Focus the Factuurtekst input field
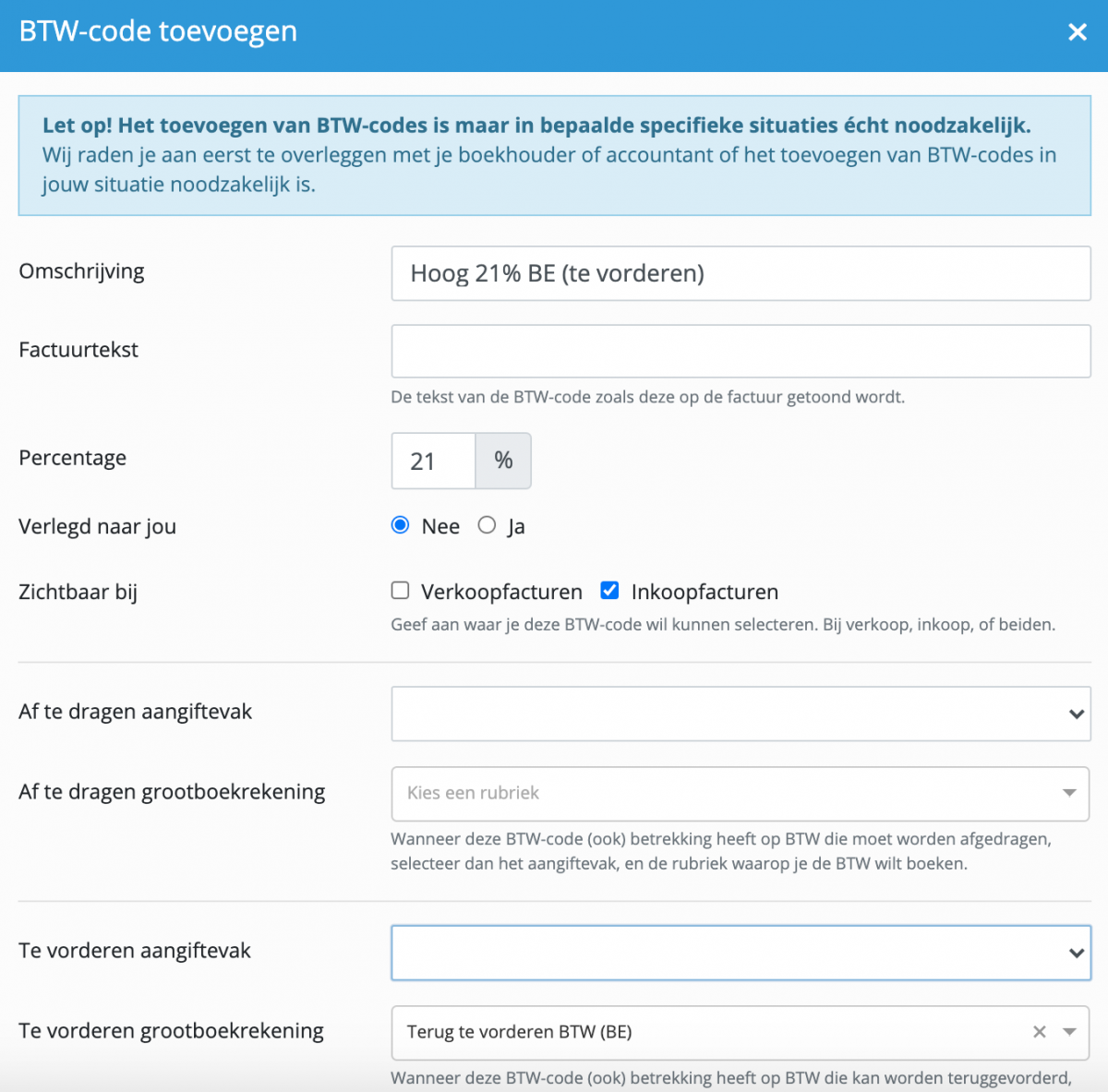 click(741, 351)
